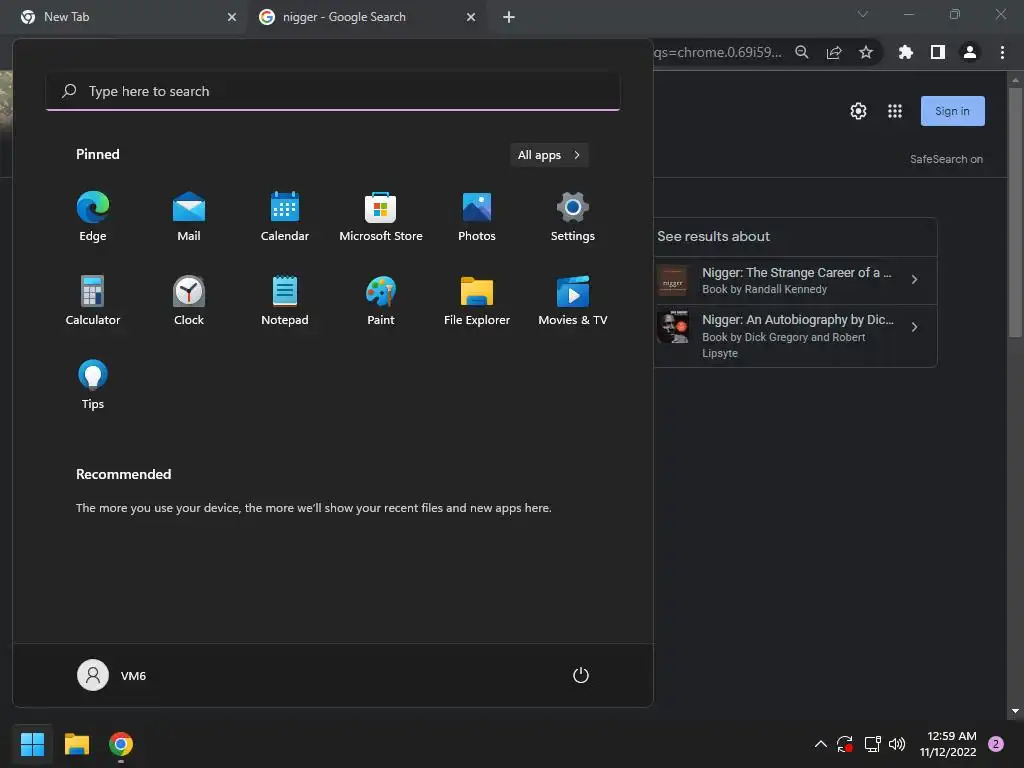Launch the Paint app
The image size is (1024, 768).
[381, 300]
